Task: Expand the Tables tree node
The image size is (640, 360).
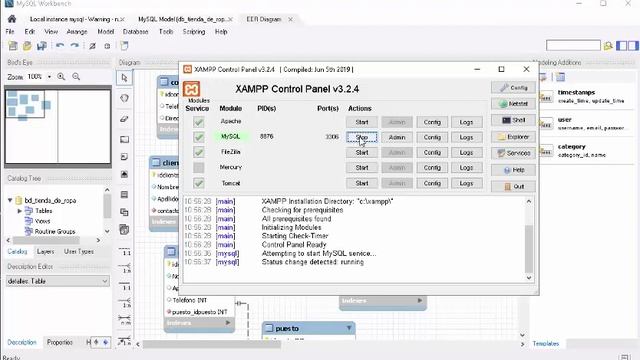Action: (19, 211)
